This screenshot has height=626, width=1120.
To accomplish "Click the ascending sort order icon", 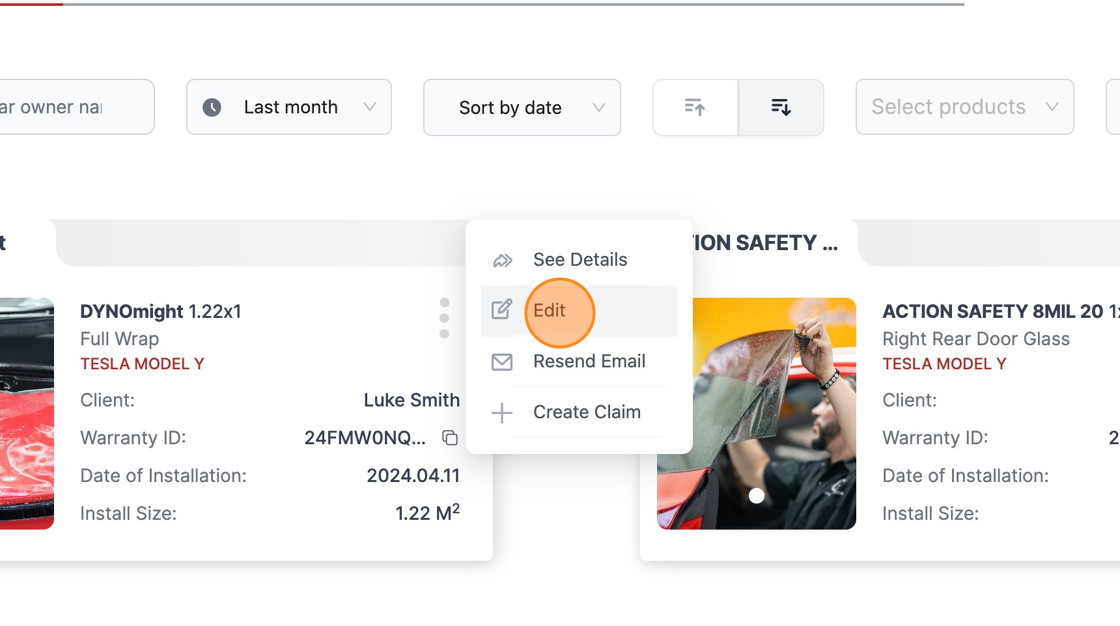I will coord(695,107).
